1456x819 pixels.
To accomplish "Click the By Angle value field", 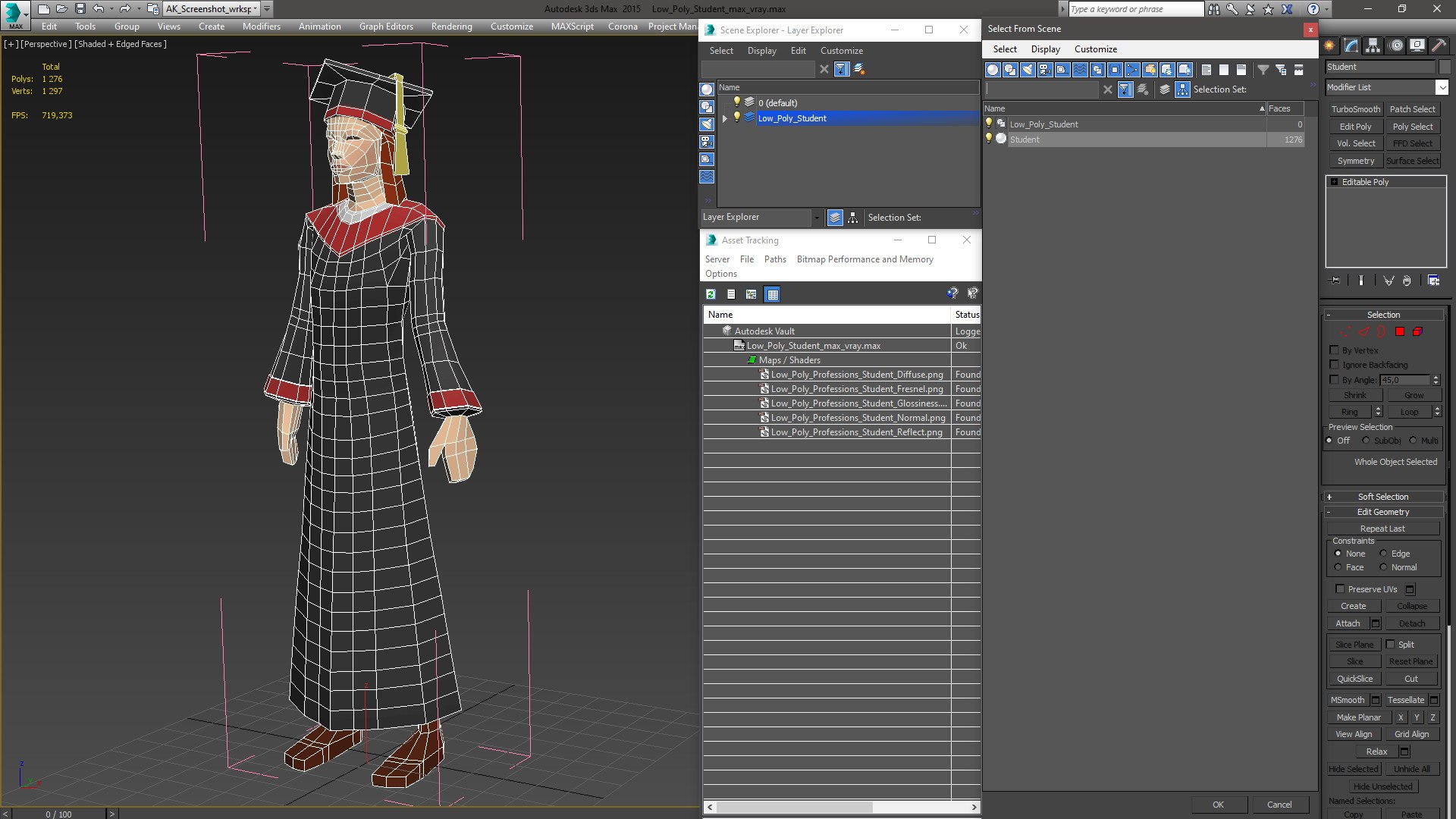I will tap(1404, 380).
